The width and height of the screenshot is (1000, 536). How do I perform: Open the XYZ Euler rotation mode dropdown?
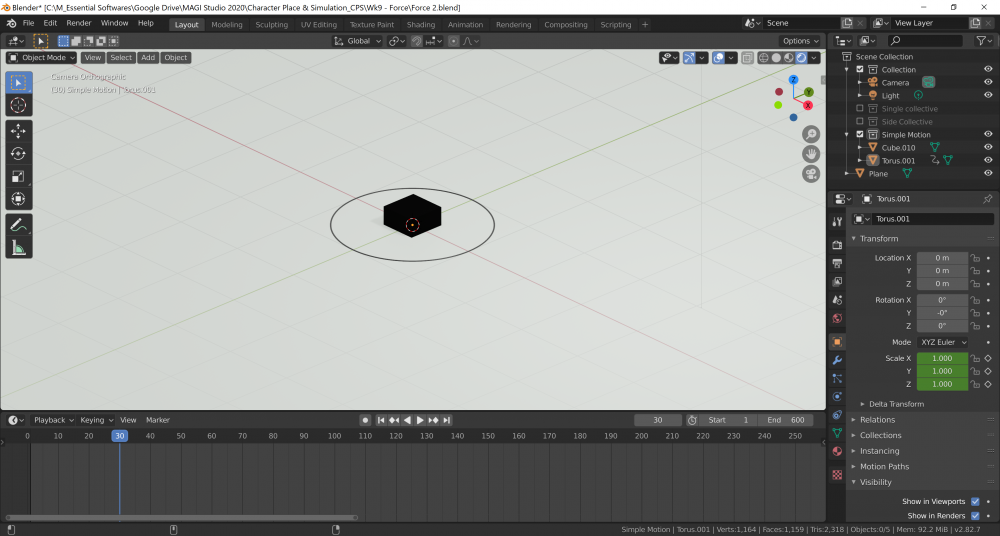[x=942, y=342]
